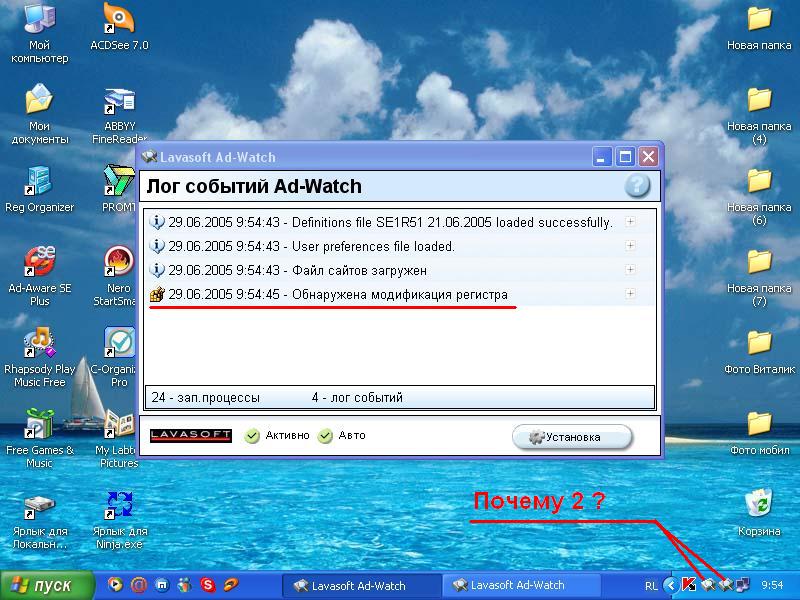Expand hidden tray icons arrow
The height and width of the screenshot is (600, 800).
[670, 585]
